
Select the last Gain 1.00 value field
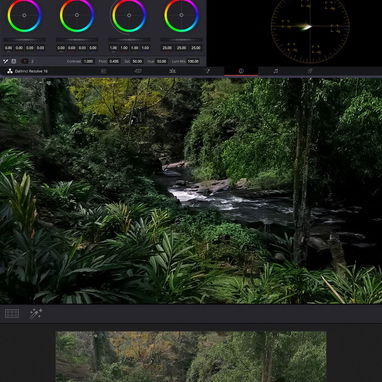coord(145,48)
